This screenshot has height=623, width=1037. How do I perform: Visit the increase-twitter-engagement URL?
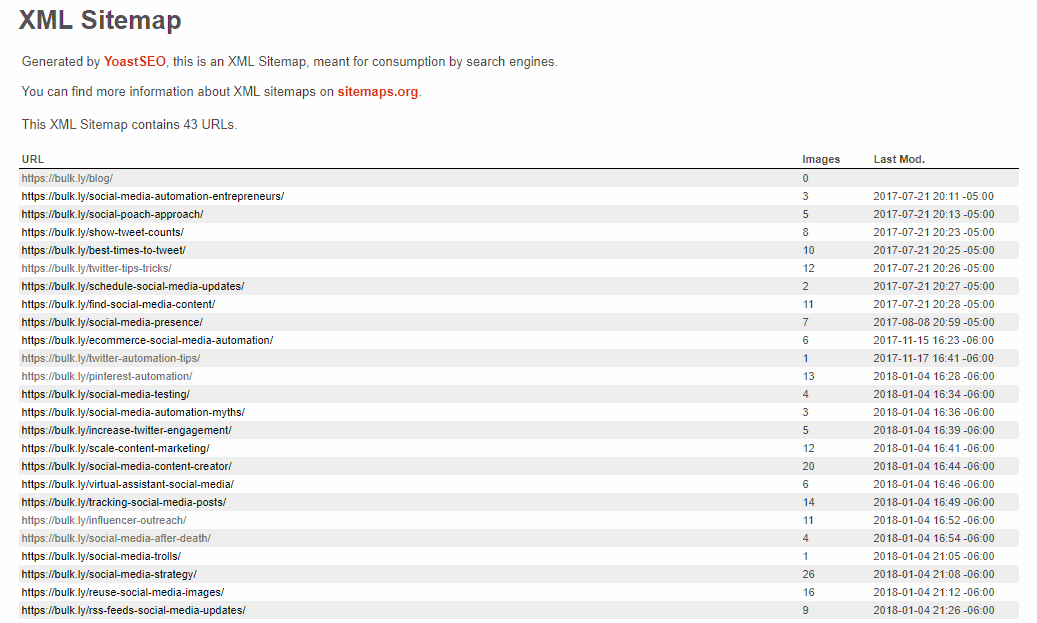126,430
